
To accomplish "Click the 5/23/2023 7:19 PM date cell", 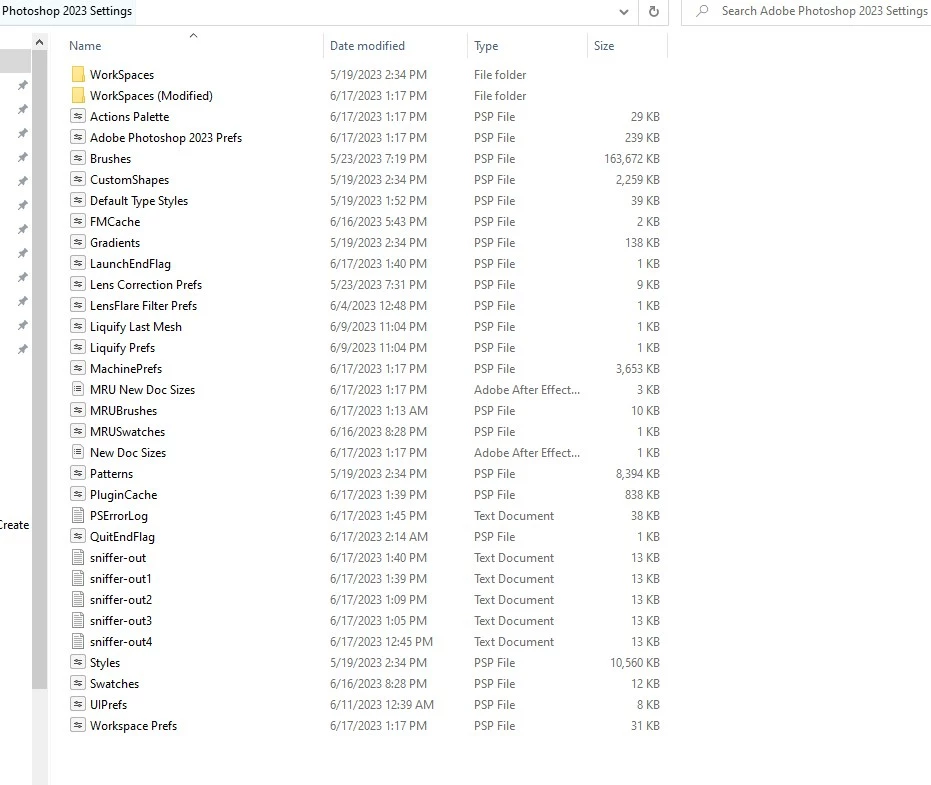I will 378,159.
